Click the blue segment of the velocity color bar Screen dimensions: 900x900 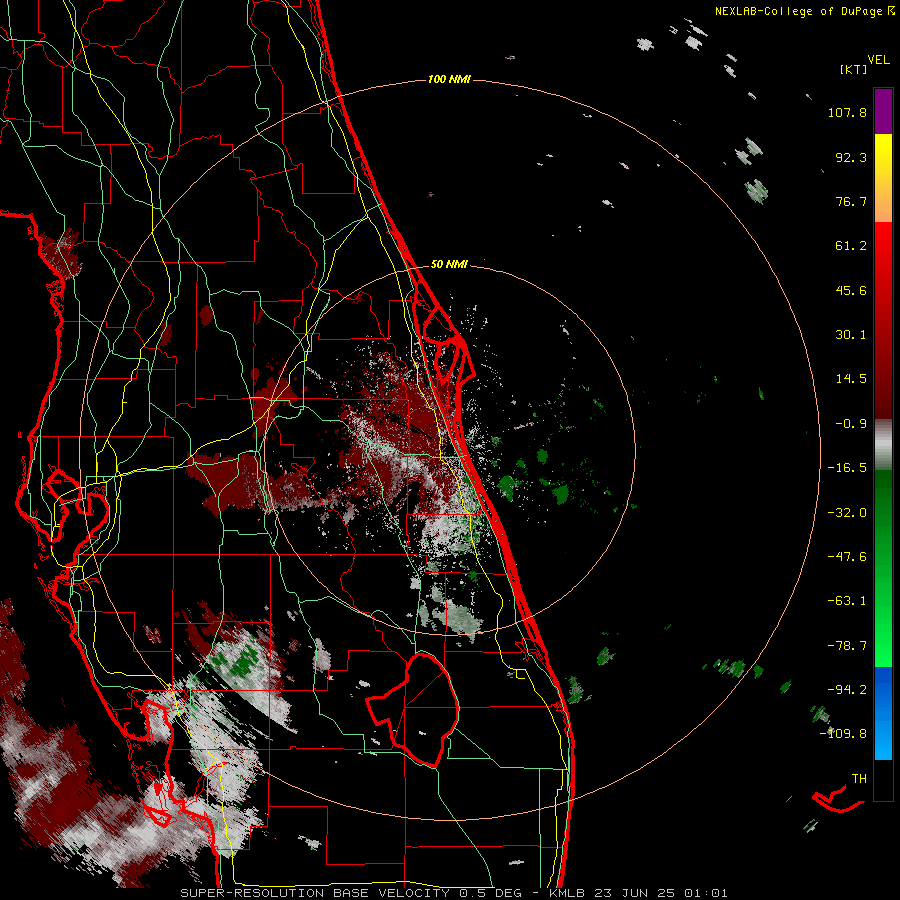[883, 713]
